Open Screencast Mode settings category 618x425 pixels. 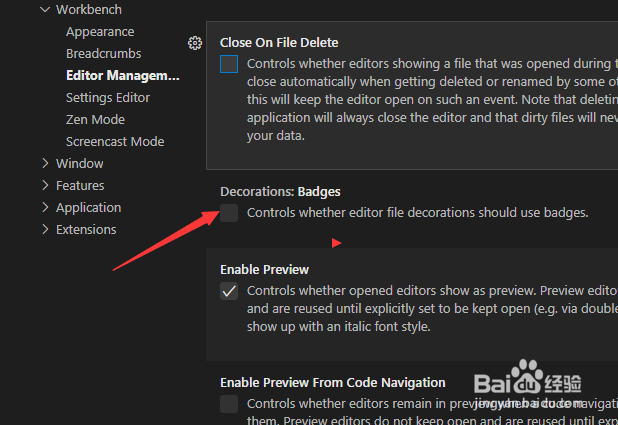(115, 142)
